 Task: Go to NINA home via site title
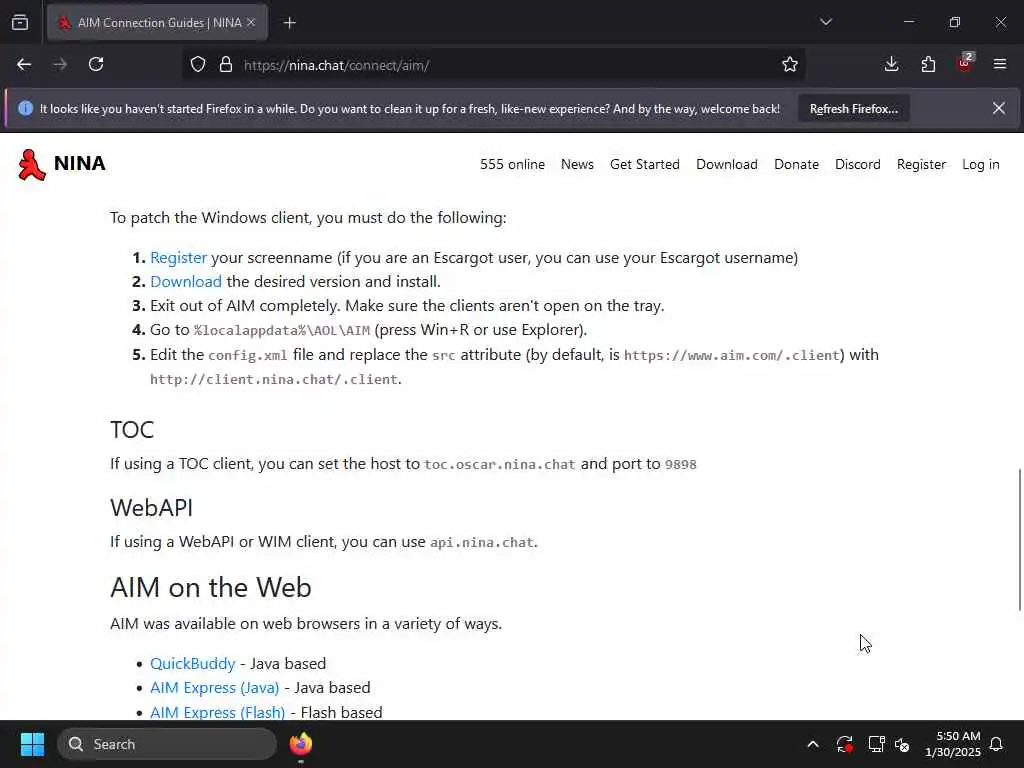click(x=80, y=163)
